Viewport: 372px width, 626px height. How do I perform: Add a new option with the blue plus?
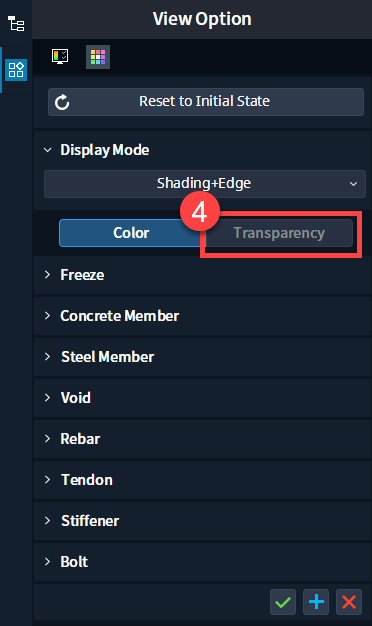click(316, 602)
